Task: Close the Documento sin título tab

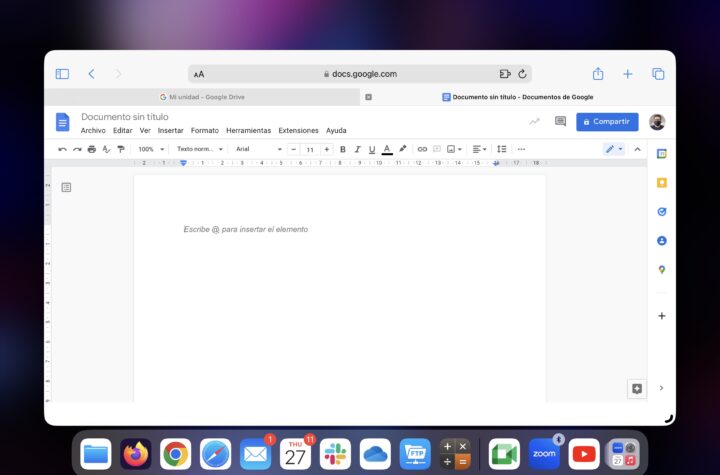Action: pos(368,97)
